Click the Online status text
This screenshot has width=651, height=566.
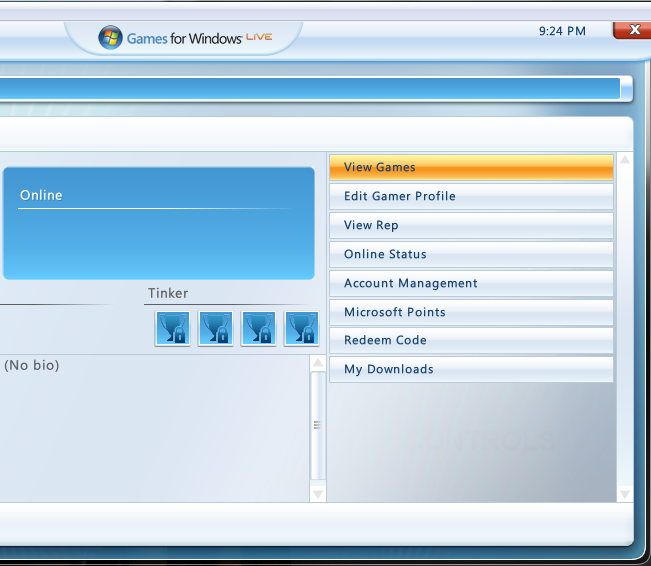pyautogui.click(x=41, y=195)
